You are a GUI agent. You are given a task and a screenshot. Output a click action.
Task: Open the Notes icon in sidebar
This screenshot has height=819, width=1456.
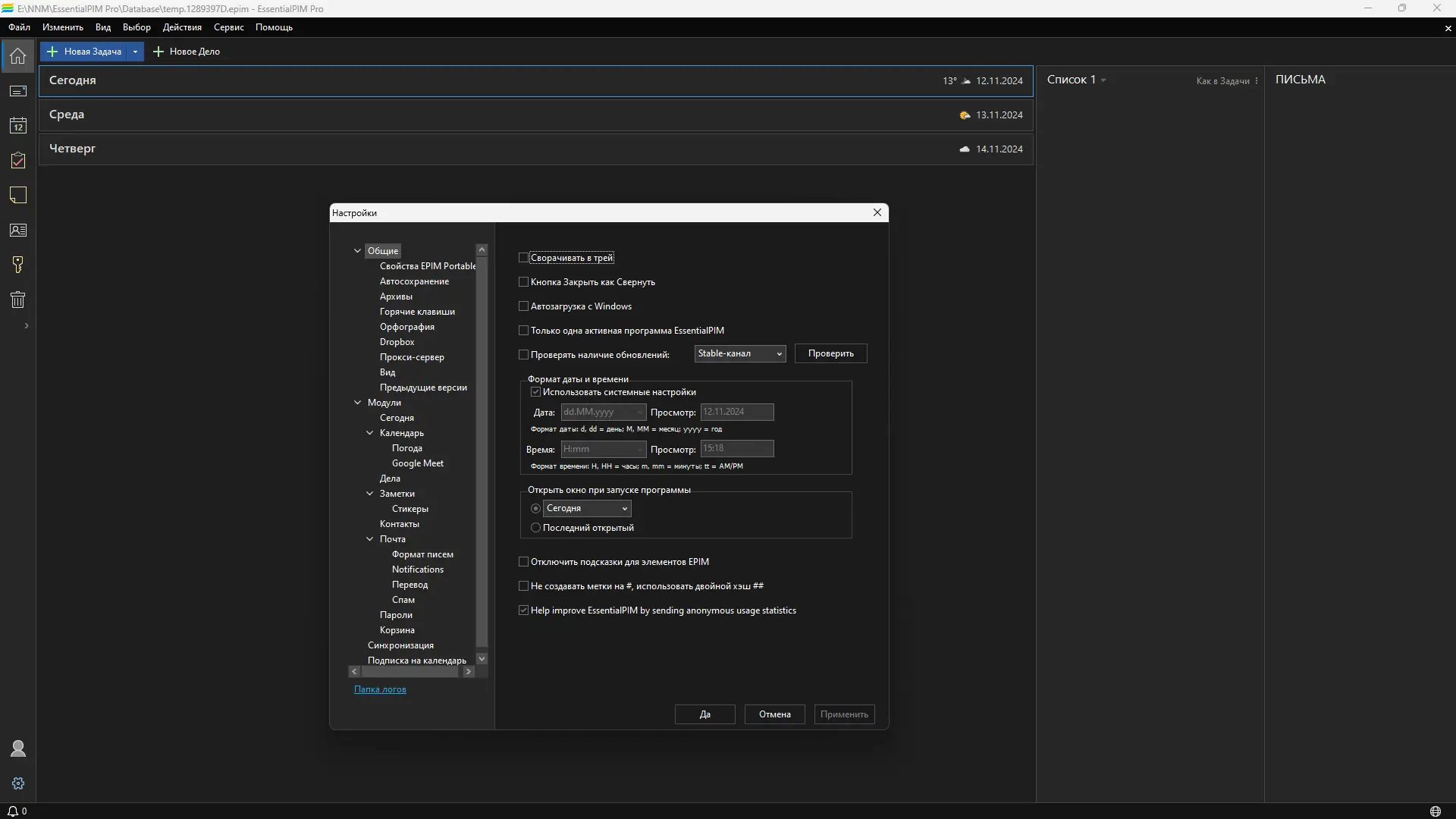tap(18, 196)
